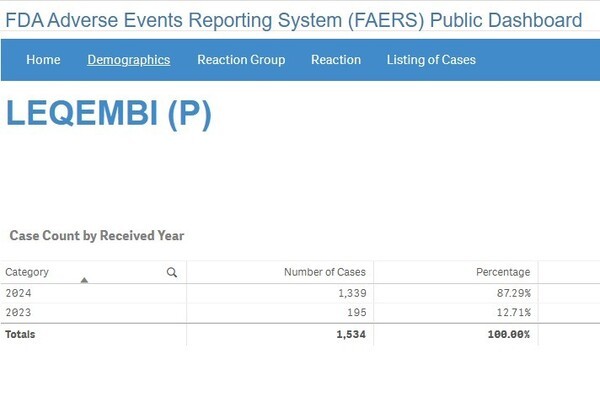Open the Listing of Cases tab
Screen dimensions: 600x397
point(431,60)
